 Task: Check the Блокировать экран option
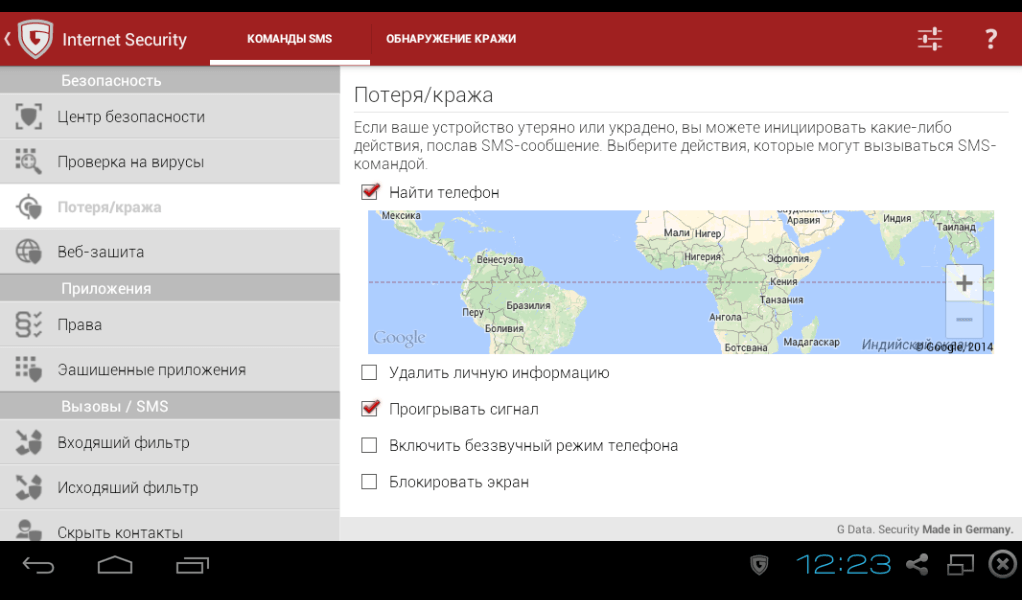(368, 481)
